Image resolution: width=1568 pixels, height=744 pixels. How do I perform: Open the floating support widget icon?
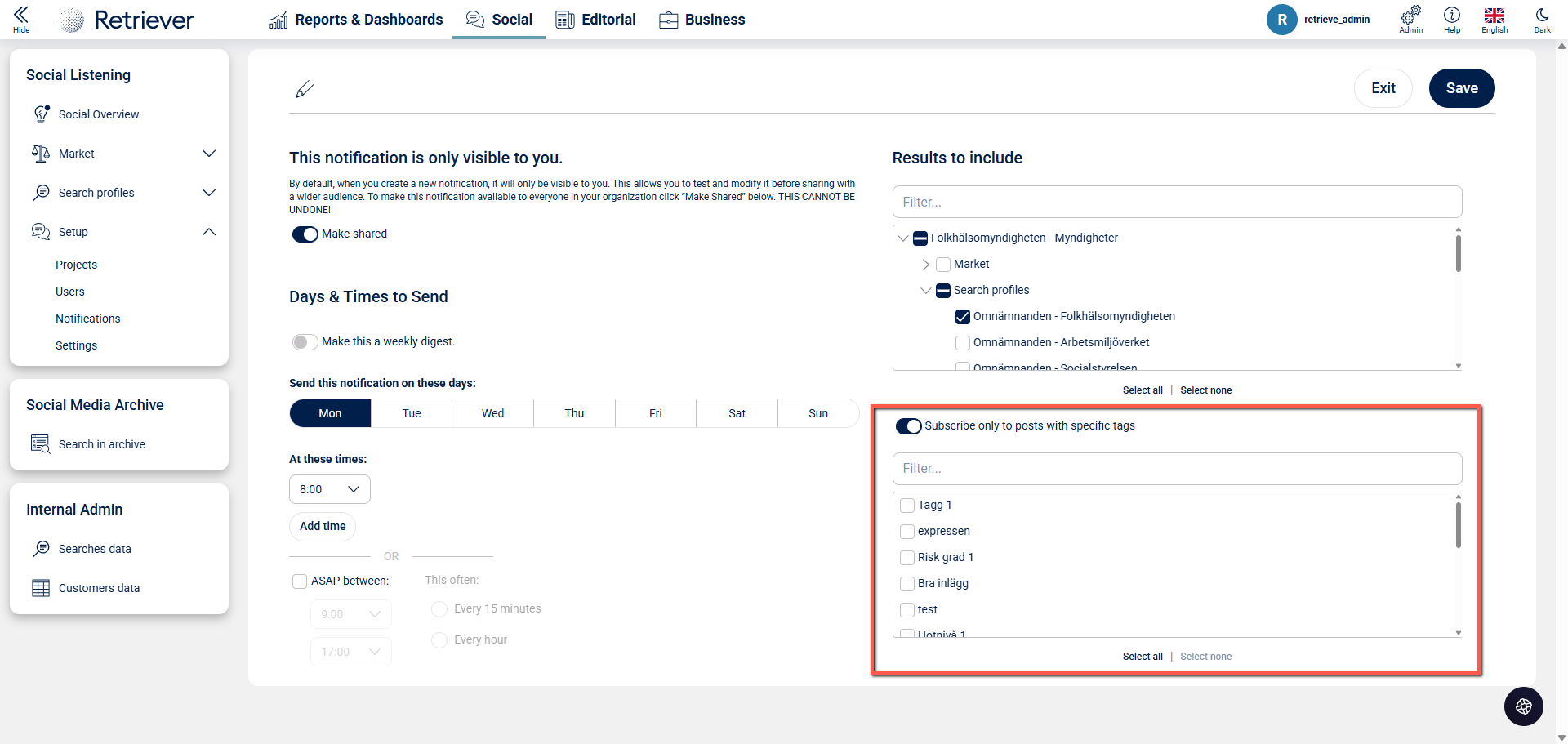1523,706
